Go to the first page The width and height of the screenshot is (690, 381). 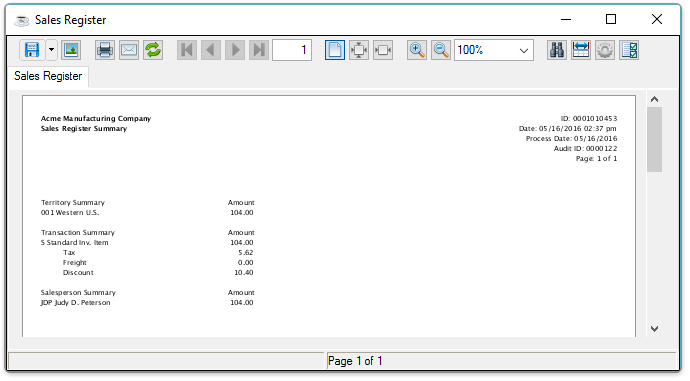coord(187,50)
